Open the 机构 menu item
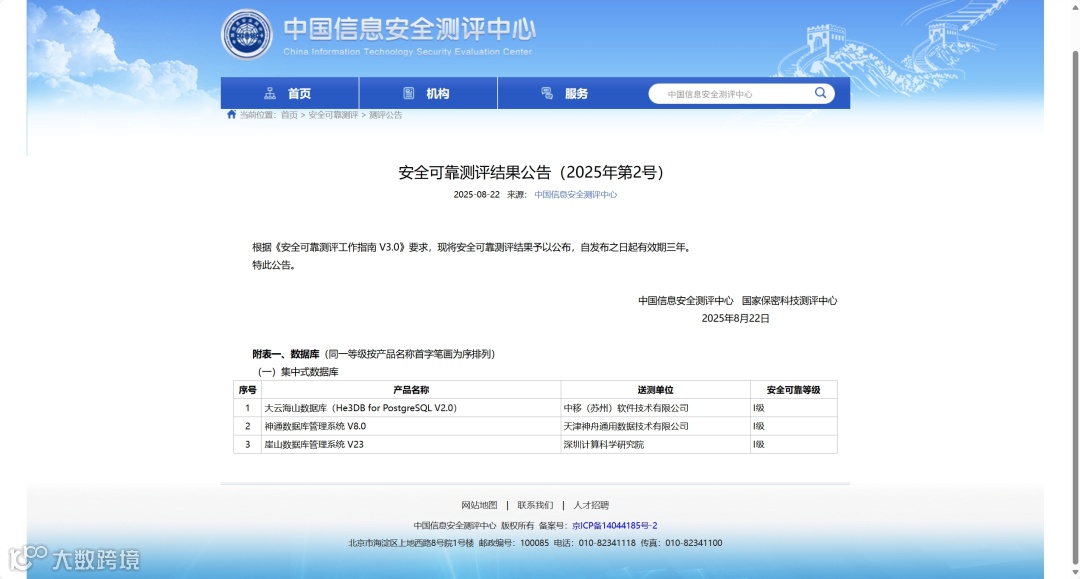 pos(428,94)
